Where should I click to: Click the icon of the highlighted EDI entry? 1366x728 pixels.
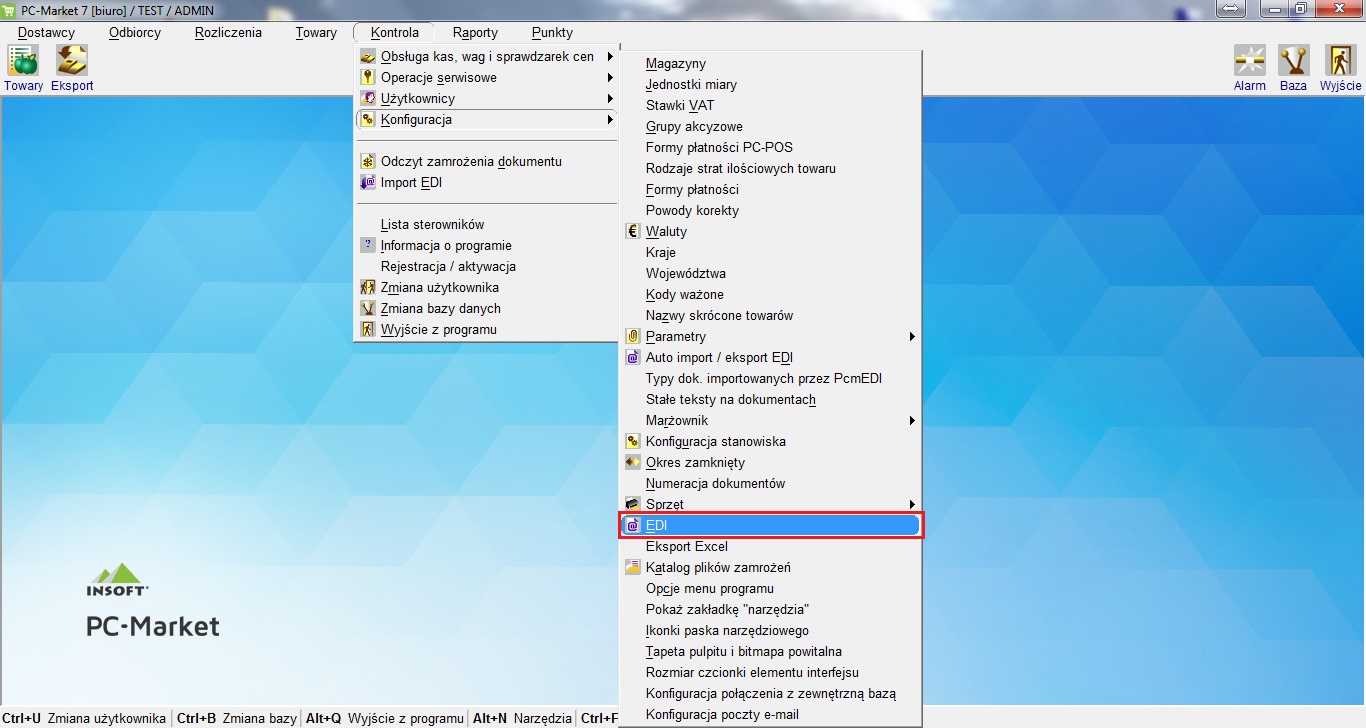[633, 526]
